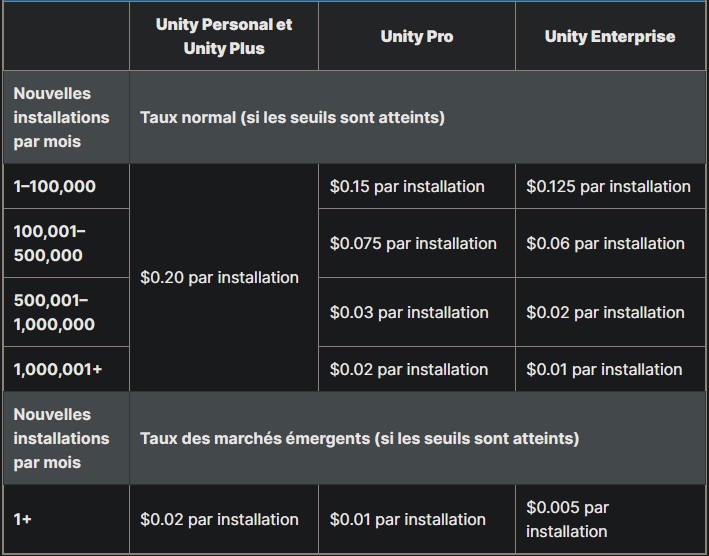This screenshot has height=556, width=709.
Task: Select the 100,001–500,000 row label
Action: [x=50, y=244]
